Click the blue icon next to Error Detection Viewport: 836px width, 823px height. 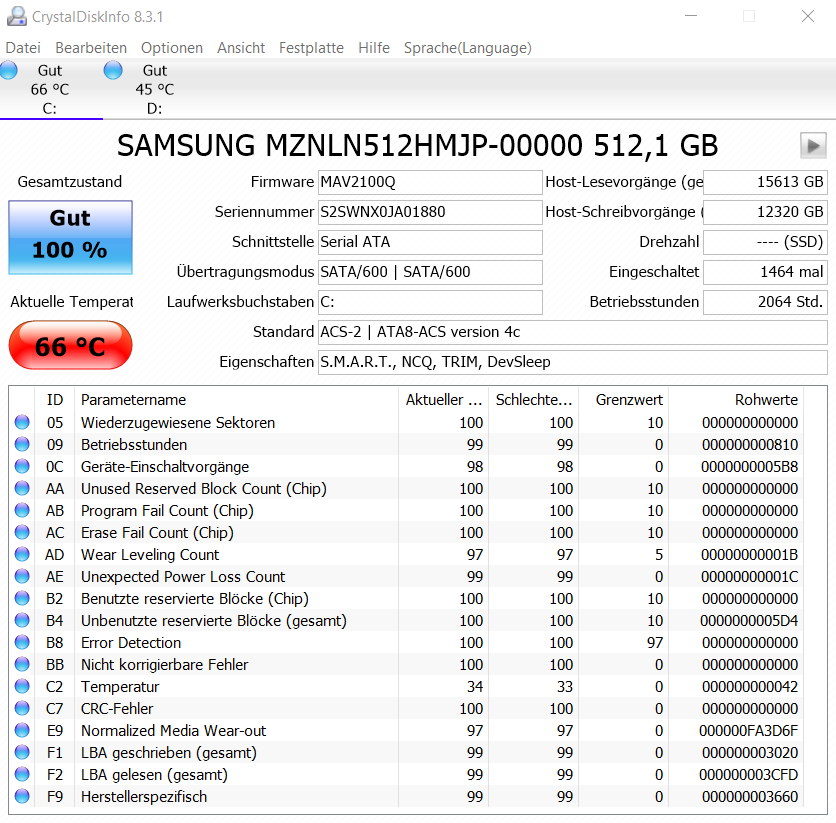(21, 643)
